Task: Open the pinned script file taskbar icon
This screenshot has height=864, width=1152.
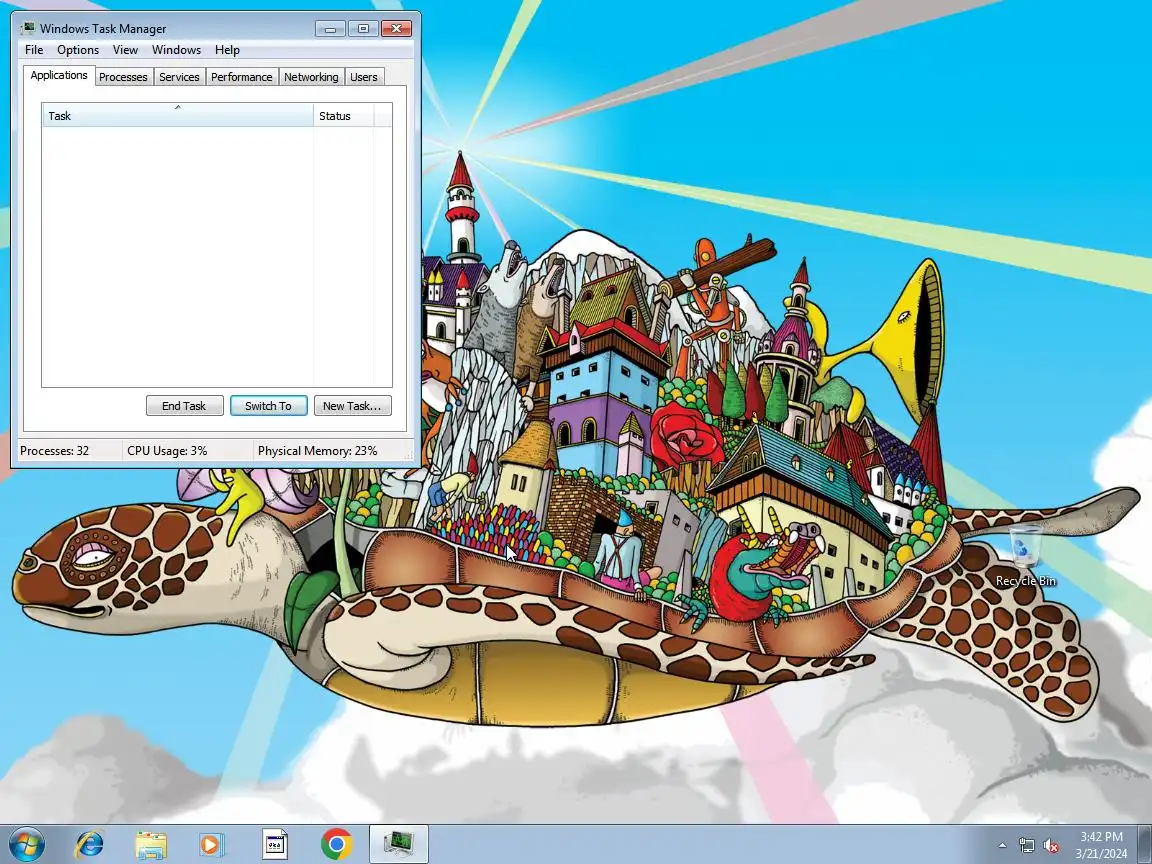Action: pyautogui.click(x=275, y=844)
